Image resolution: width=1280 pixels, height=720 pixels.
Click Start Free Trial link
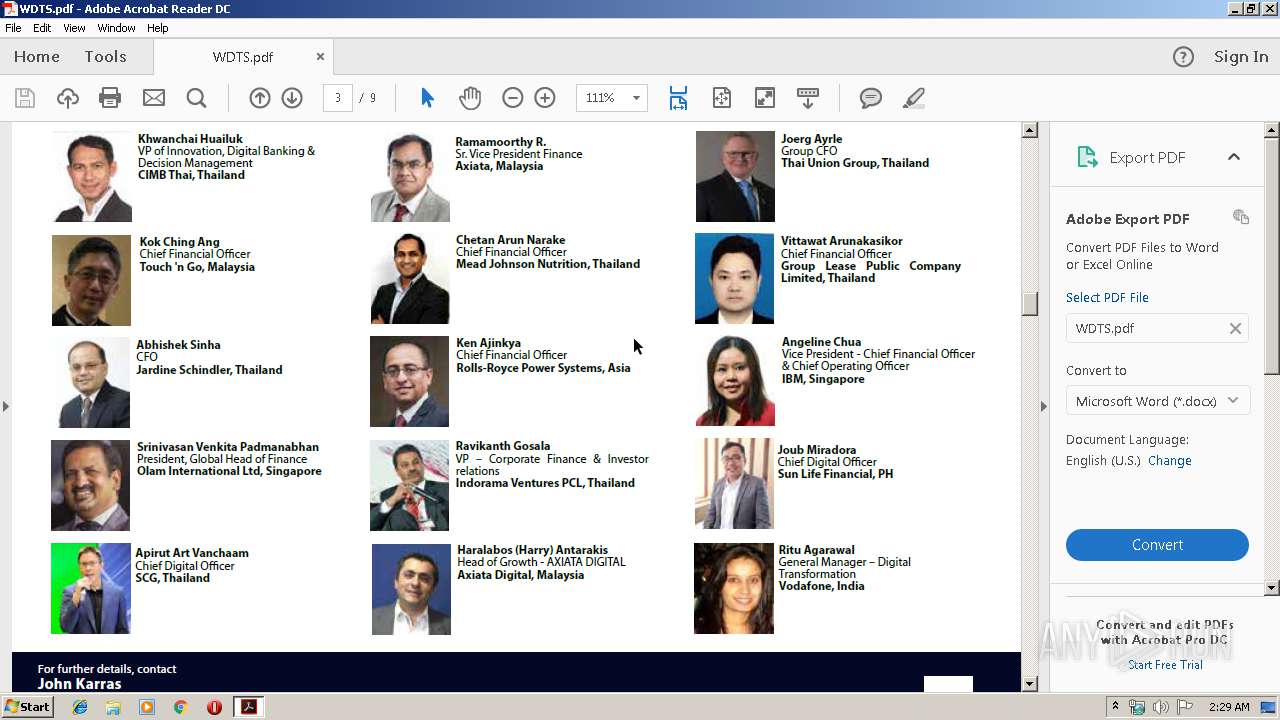click(1165, 665)
